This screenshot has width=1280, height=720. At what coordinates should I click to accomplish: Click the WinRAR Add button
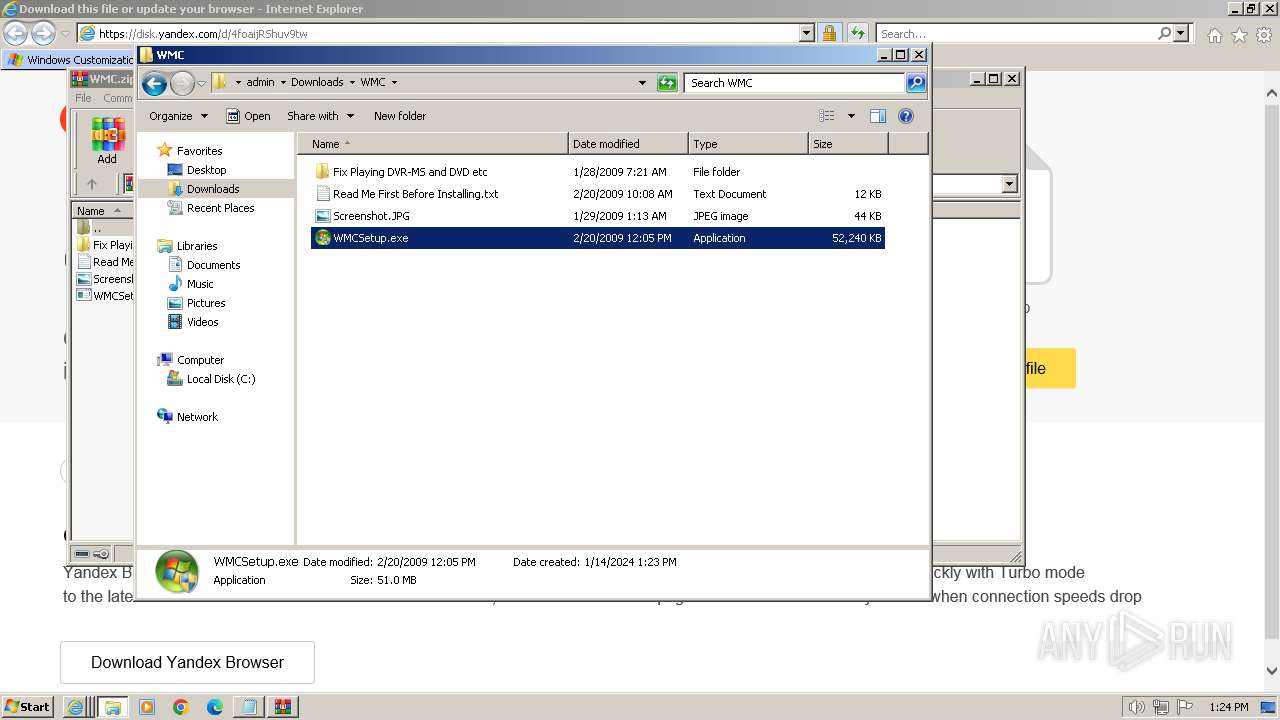(107, 140)
